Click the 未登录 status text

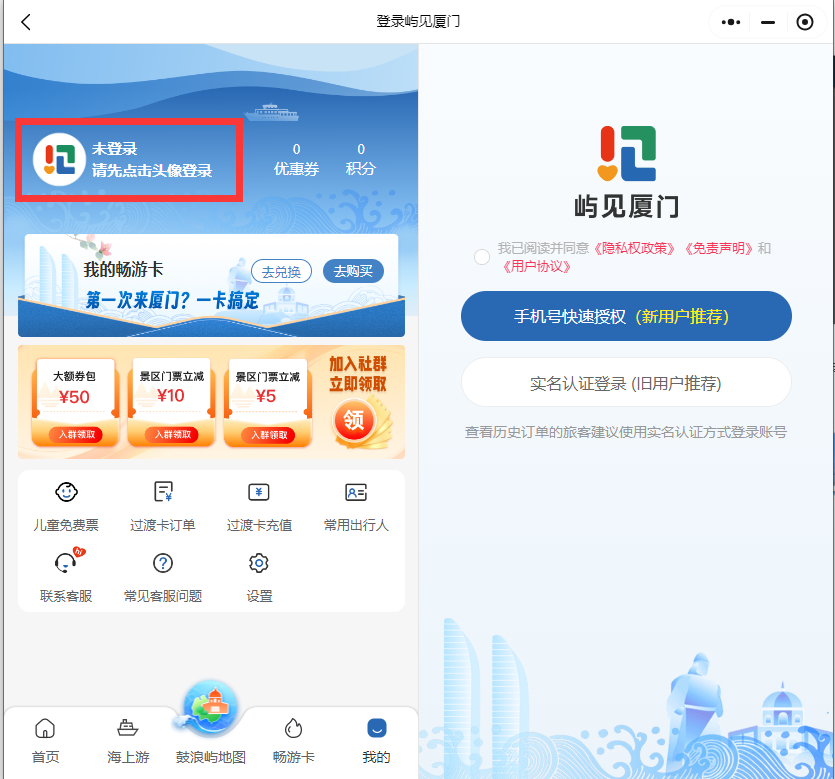click(114, 149)
